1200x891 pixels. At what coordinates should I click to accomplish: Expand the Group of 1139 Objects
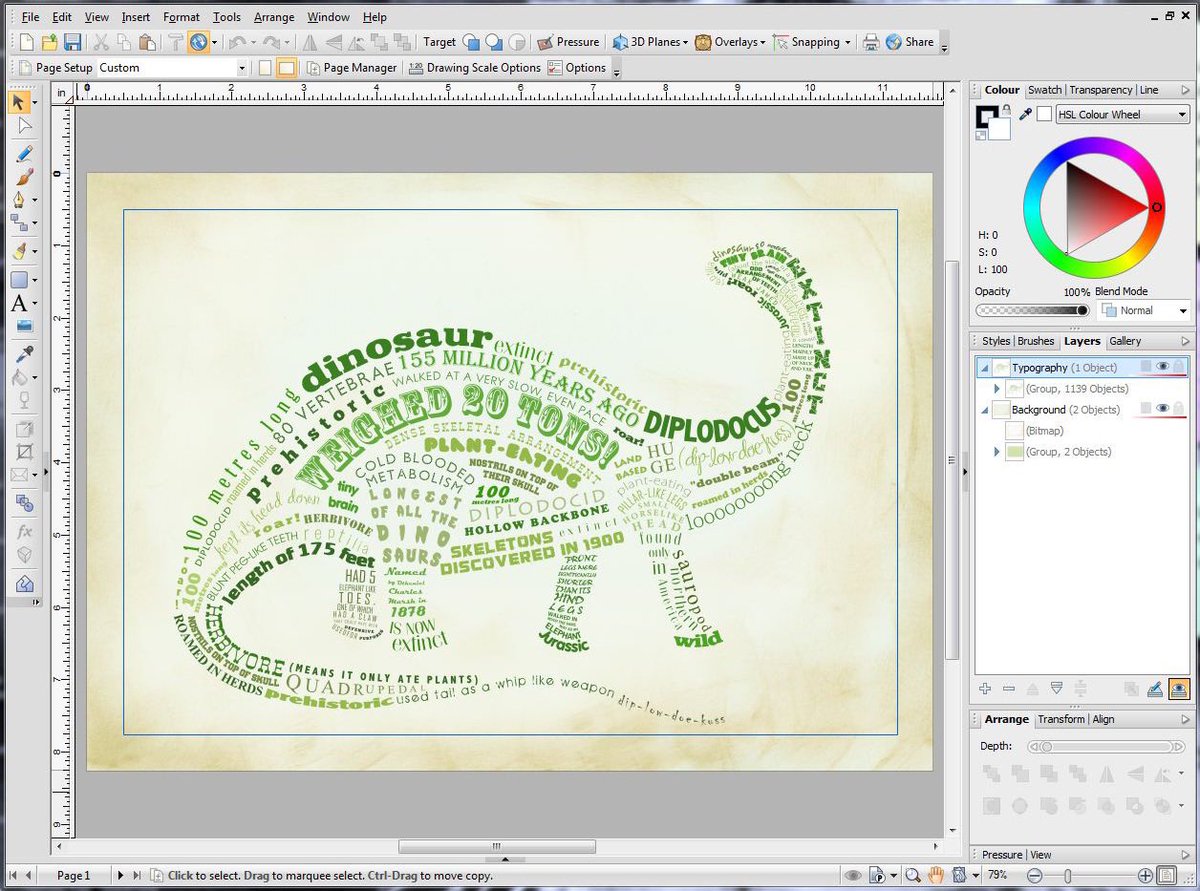pos(997,389)
